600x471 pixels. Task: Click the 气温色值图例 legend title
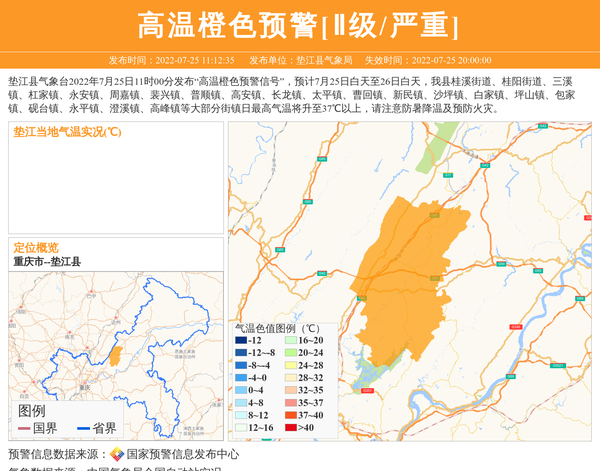(x=277, y=328)
